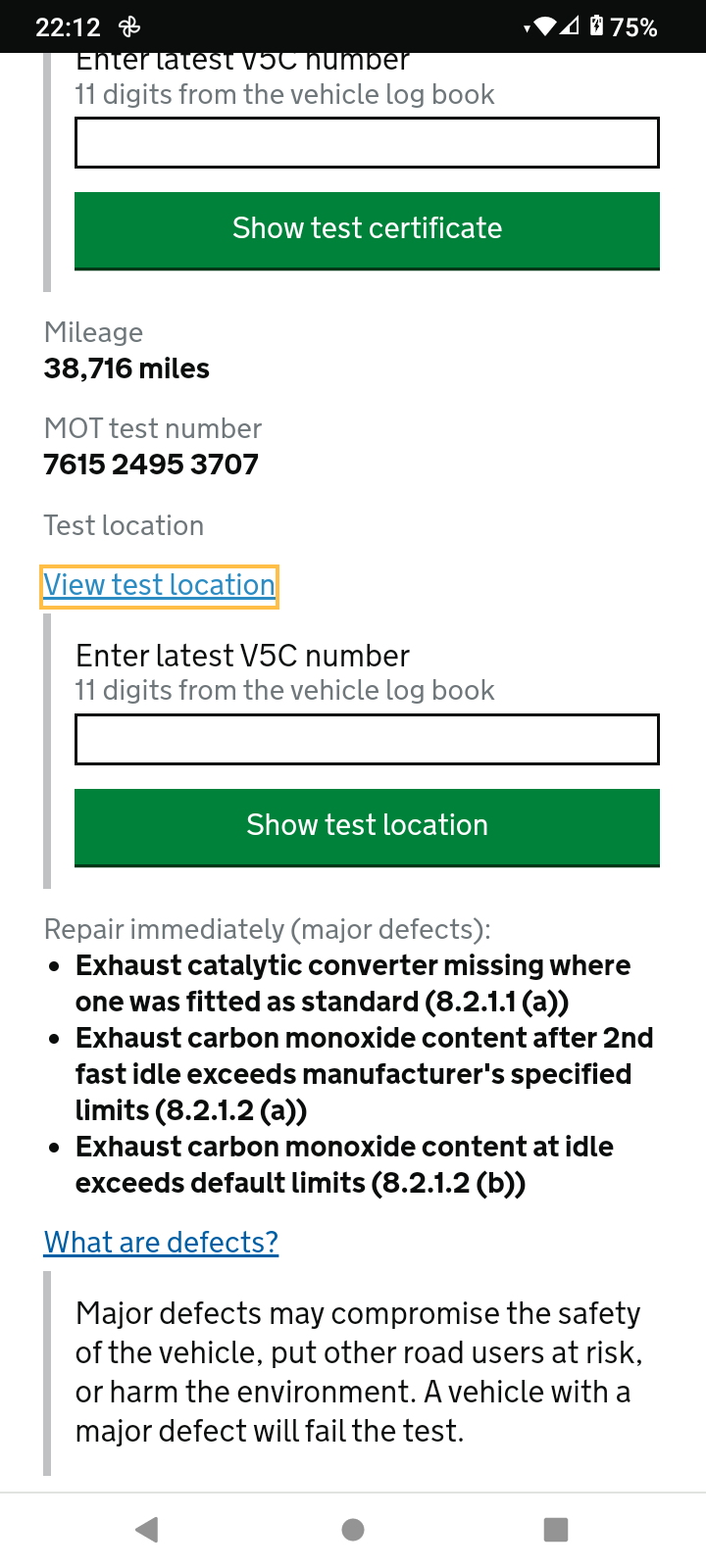Collapse the View test location section
Viewport: 706px width, 1568px height.
[x=159, y=585]
